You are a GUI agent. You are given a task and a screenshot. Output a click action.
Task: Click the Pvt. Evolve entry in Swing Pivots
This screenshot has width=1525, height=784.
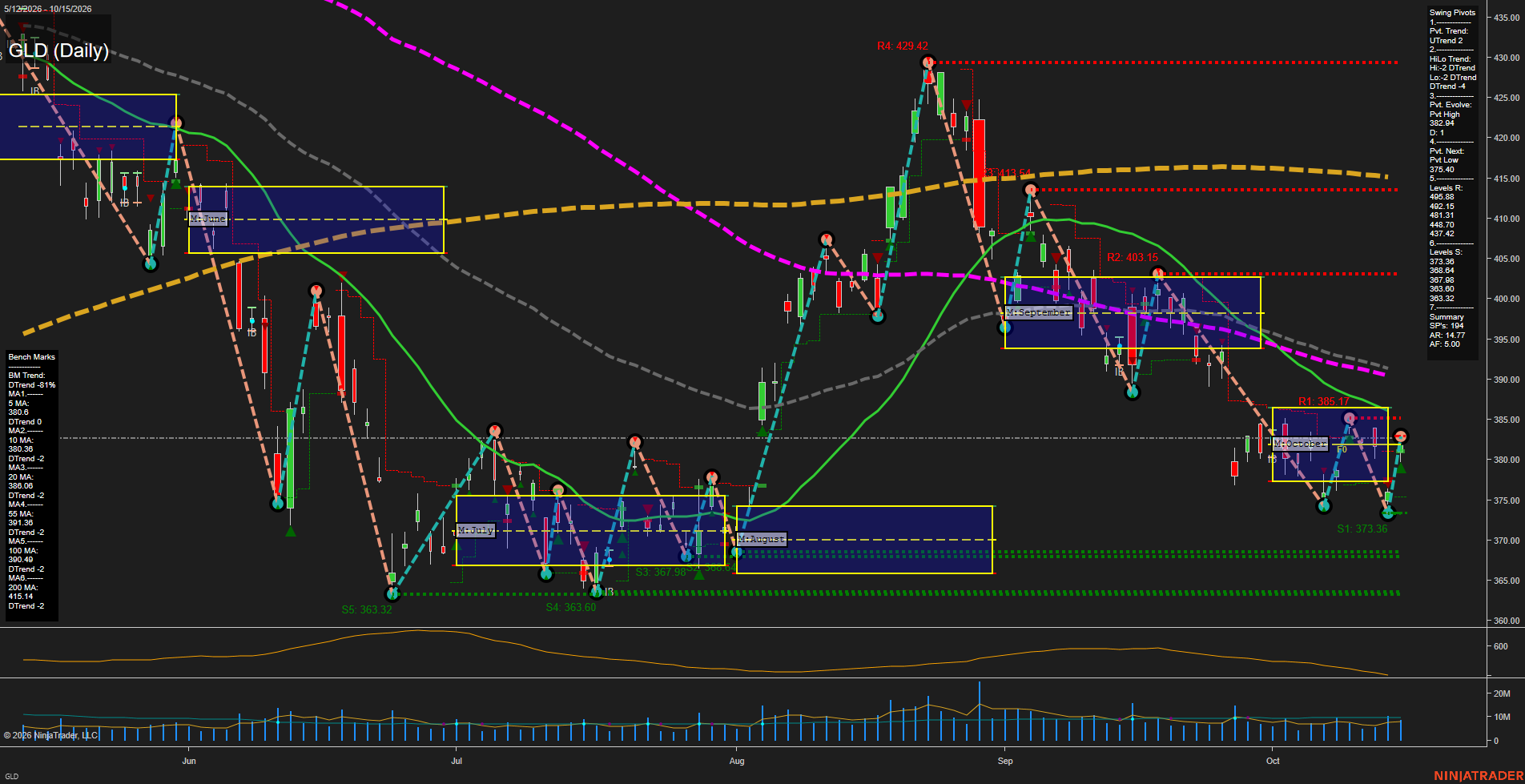(1451, 105)
